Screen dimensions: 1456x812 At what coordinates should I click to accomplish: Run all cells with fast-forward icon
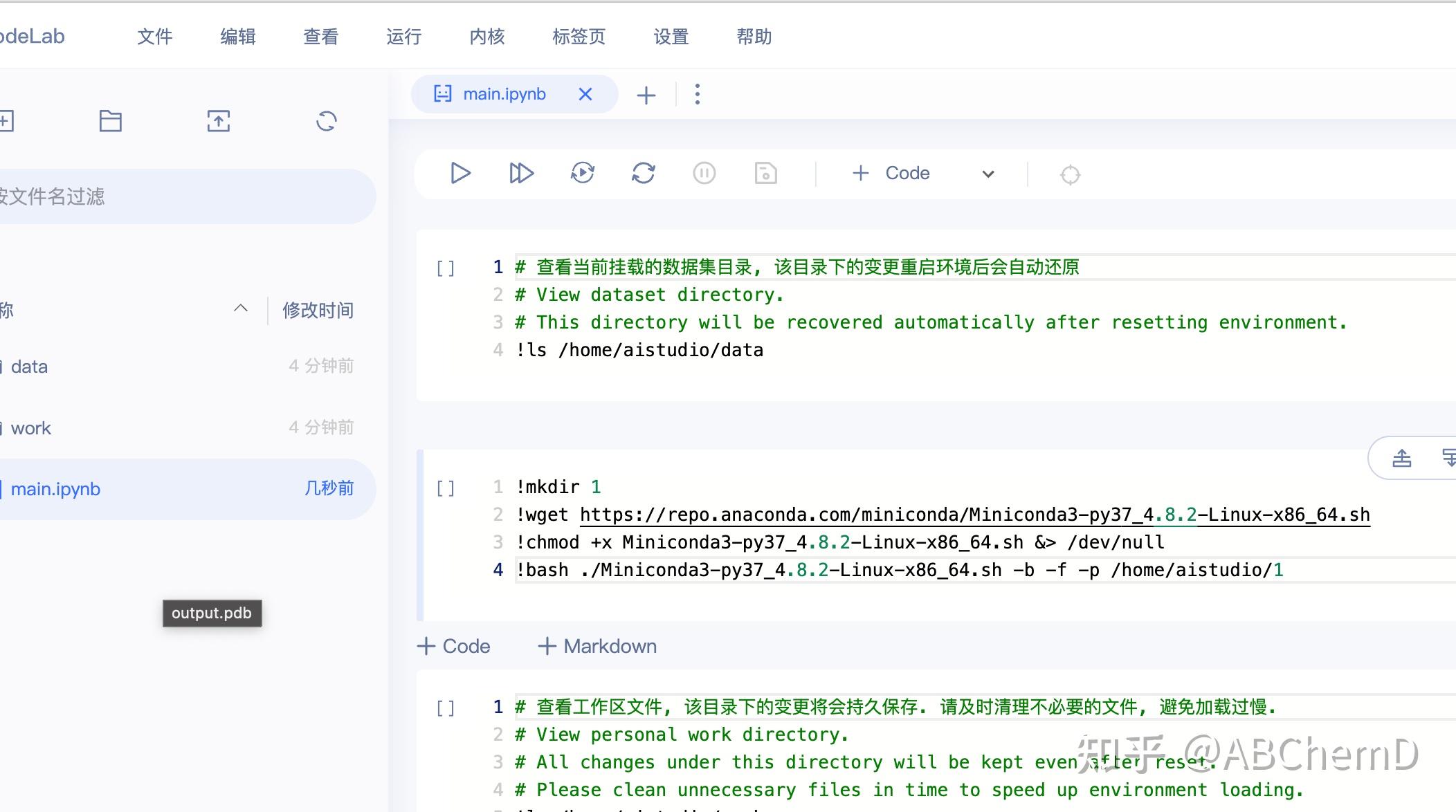click(521, 173)
